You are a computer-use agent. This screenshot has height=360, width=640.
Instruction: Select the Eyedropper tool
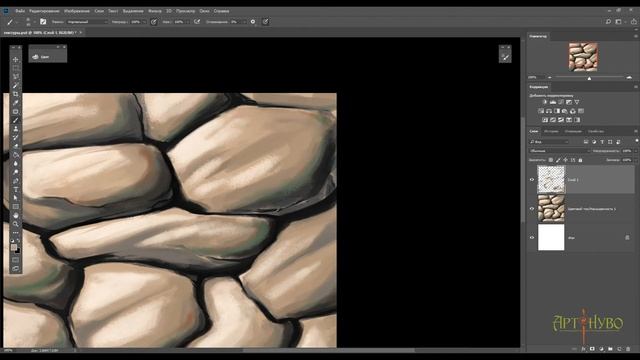tap(16, 103)
